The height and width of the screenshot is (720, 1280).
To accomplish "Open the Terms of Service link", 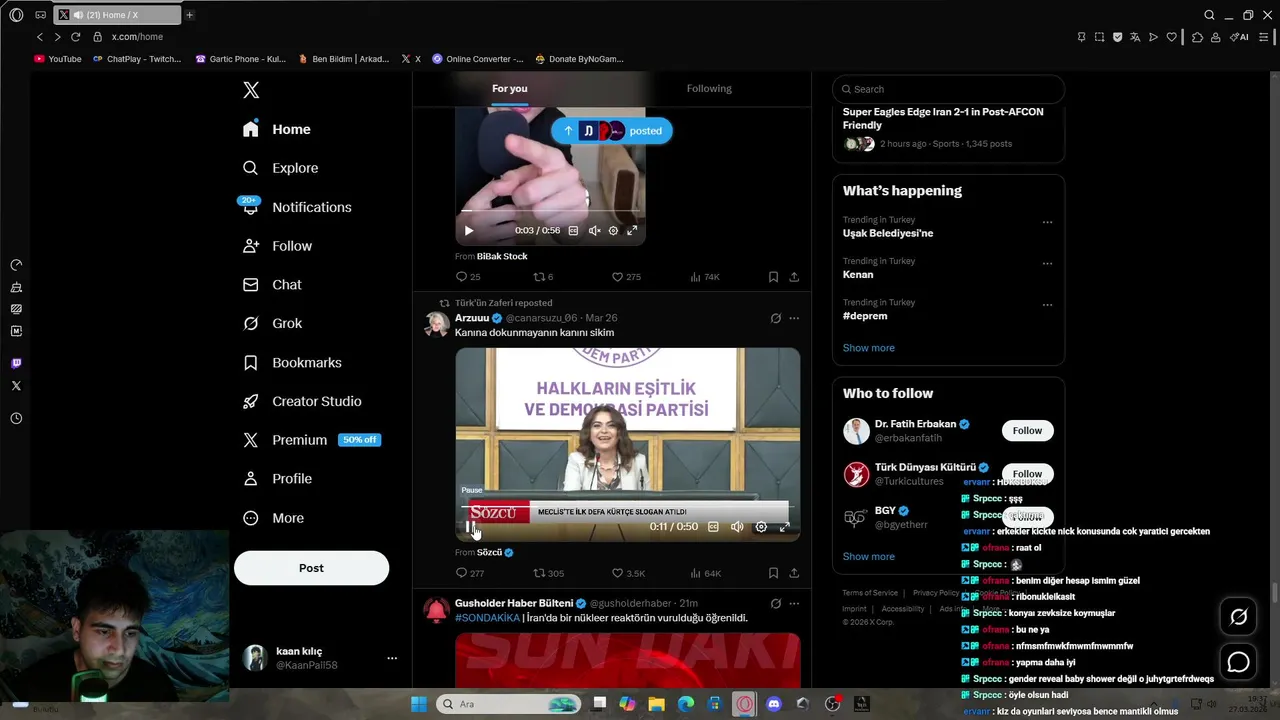I will click(x=870, y=593).
